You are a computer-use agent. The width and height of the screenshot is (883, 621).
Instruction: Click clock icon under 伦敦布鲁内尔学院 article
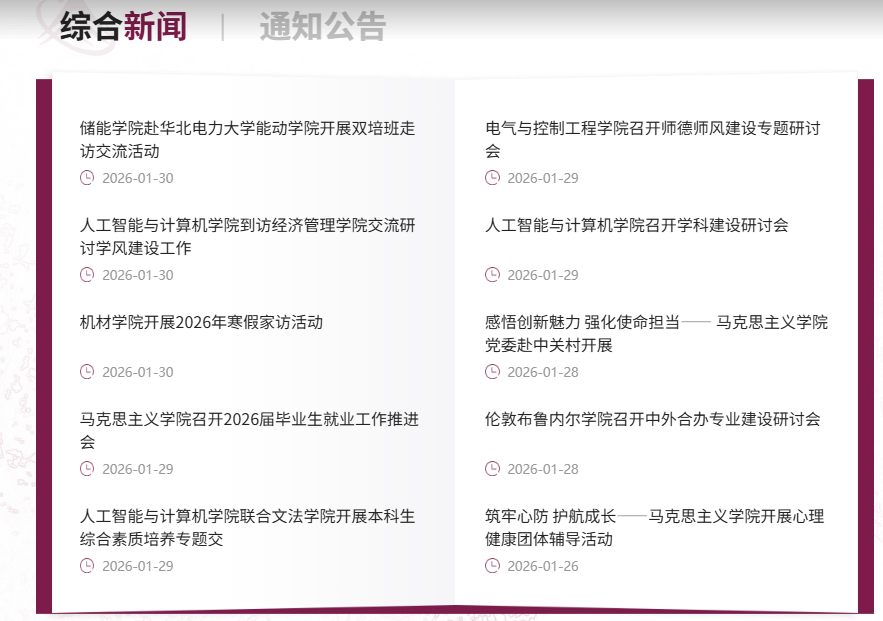click(x=492, y=469)
